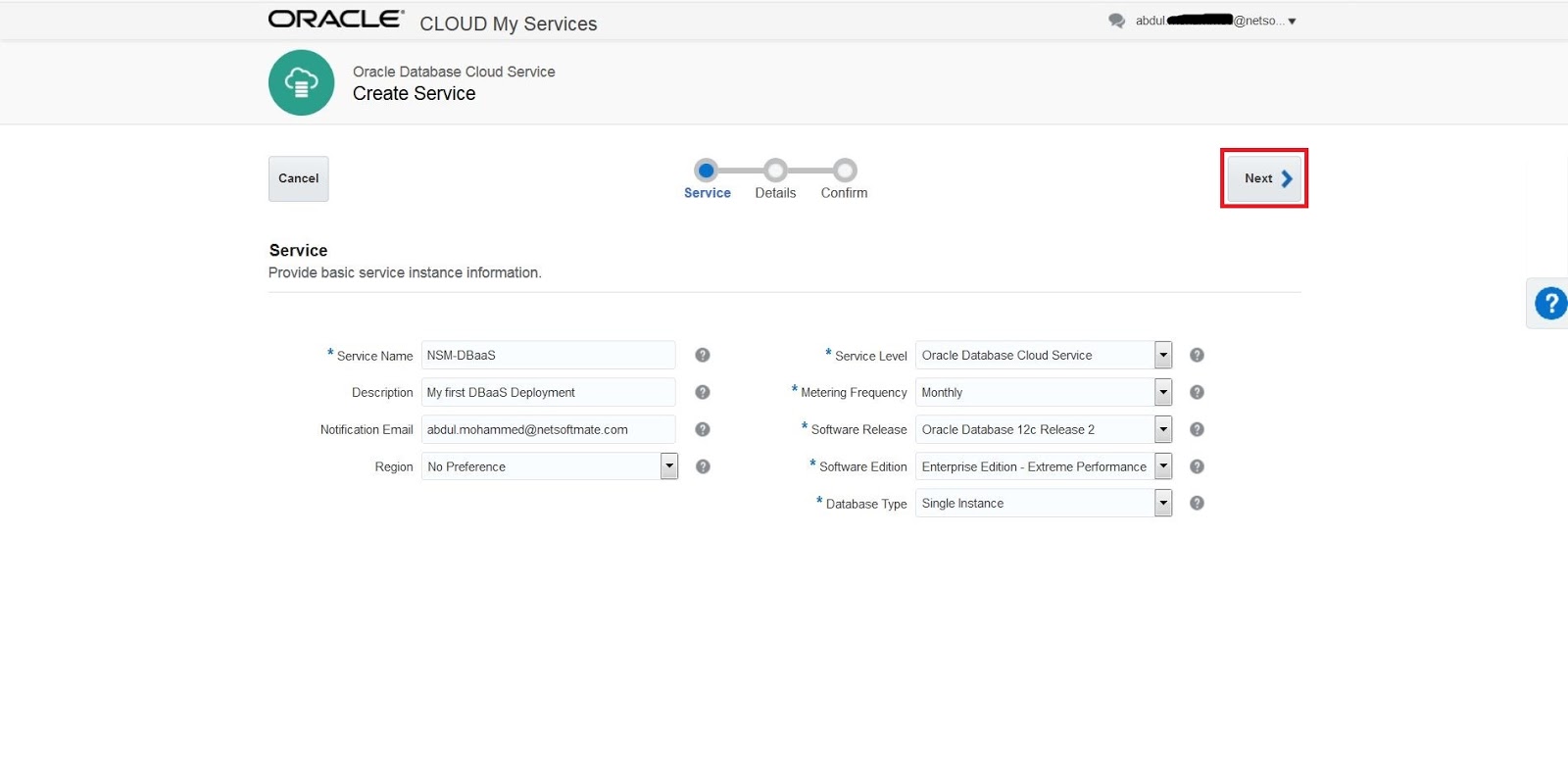1568x781 pixels.
Task: Show help for Software Release field
Action: click(1197, 429)
